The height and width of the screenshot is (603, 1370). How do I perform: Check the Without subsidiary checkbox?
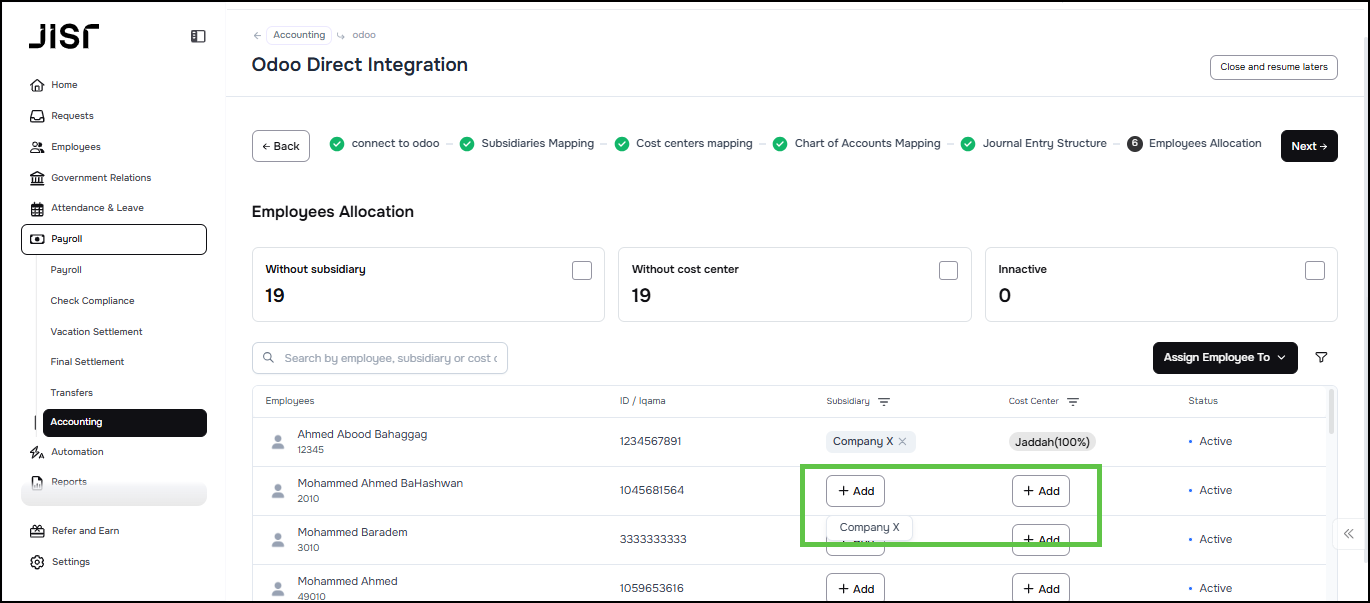[x=582, y=271]
